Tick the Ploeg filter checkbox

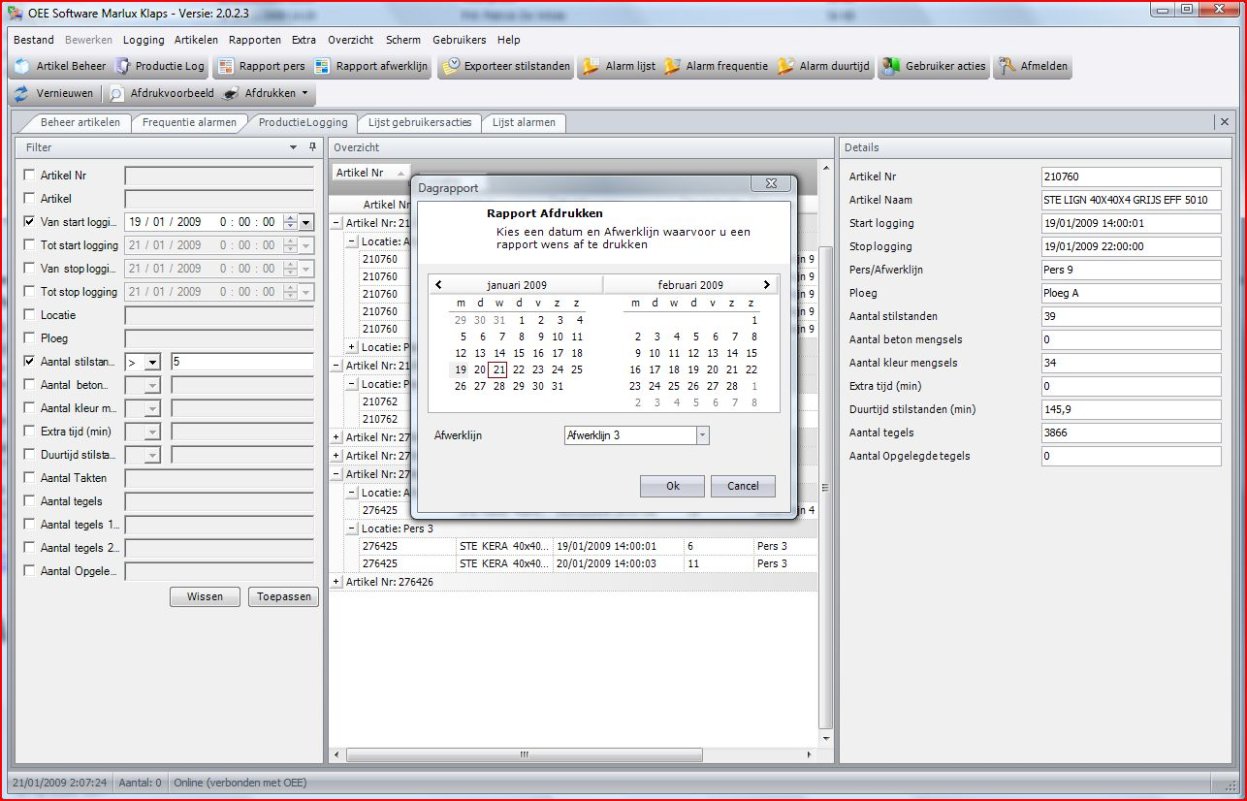click(29, 338)
